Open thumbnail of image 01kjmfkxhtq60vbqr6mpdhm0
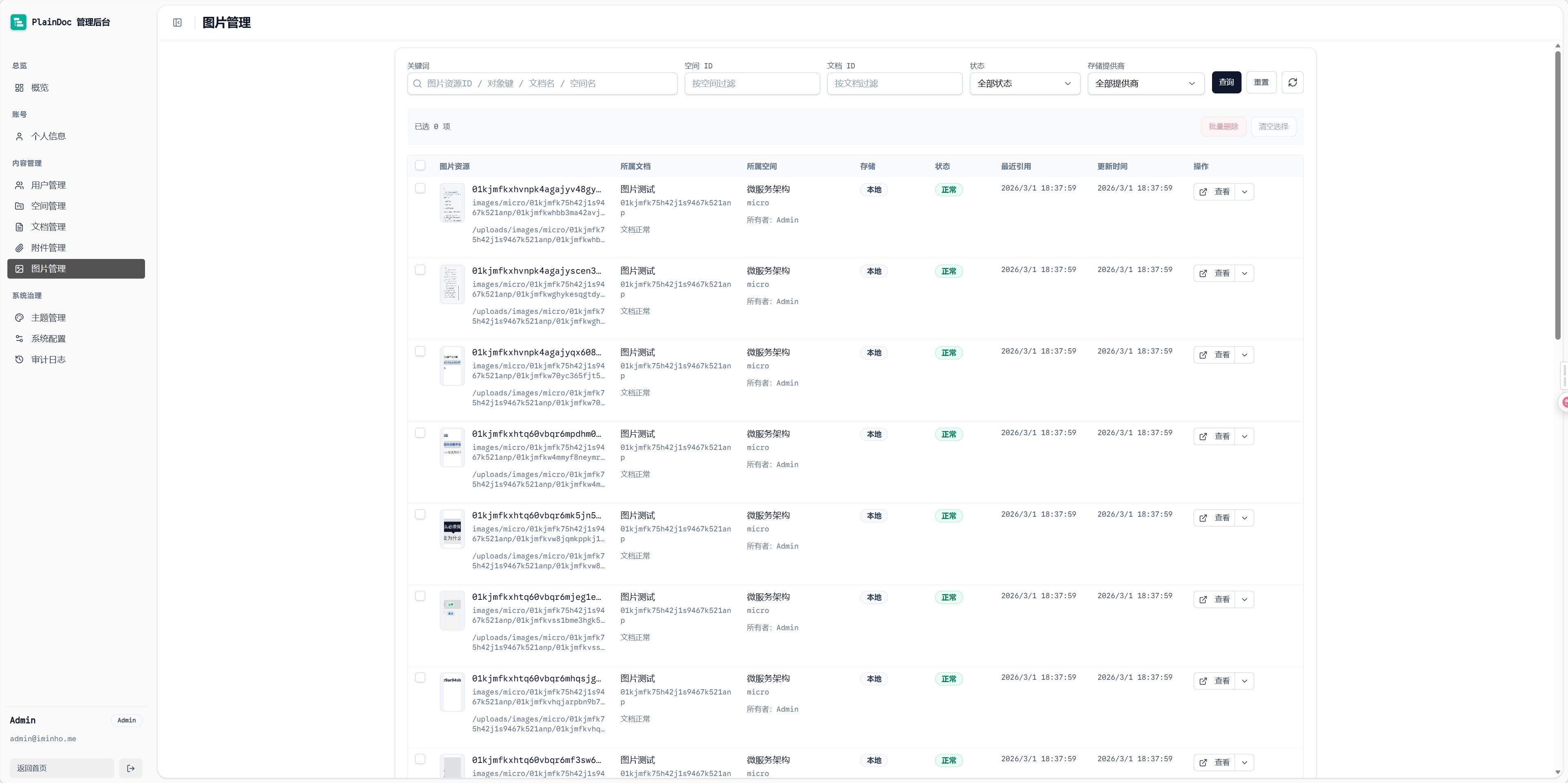The image size is (1568, 783). click(452, 447)
